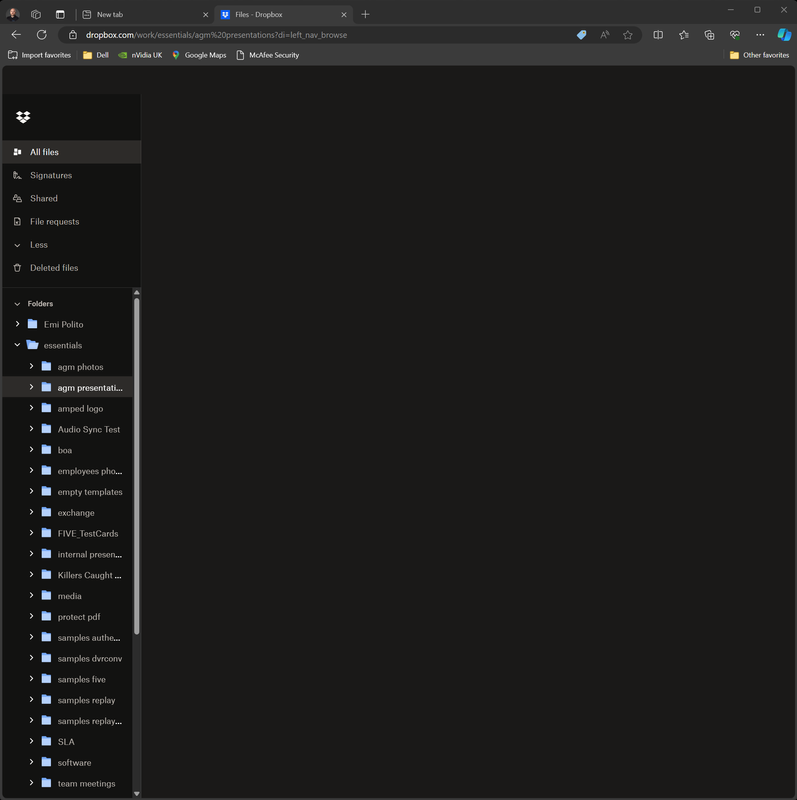This screenshot has width=797, height=800.
Task: Open the Favorites list icon
Action: (684, 35)
